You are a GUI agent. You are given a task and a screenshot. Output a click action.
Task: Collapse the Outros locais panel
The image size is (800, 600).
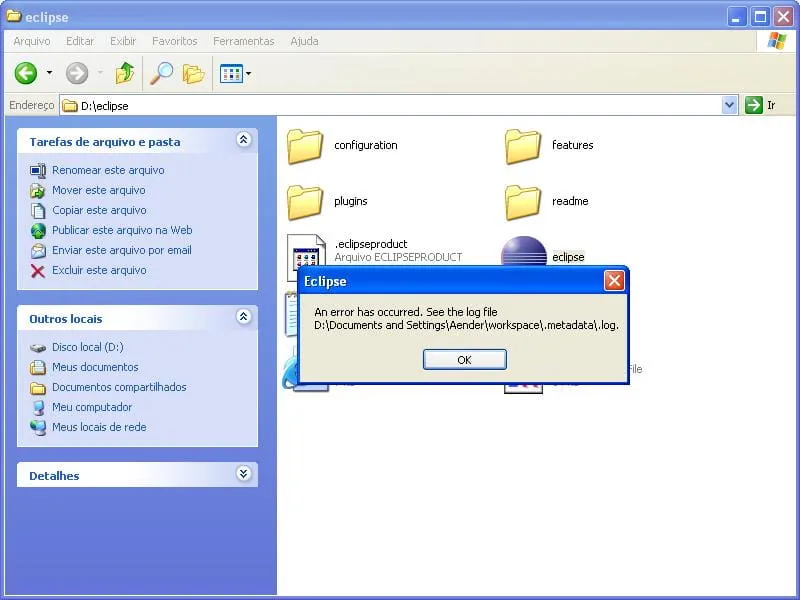[243, 317]
